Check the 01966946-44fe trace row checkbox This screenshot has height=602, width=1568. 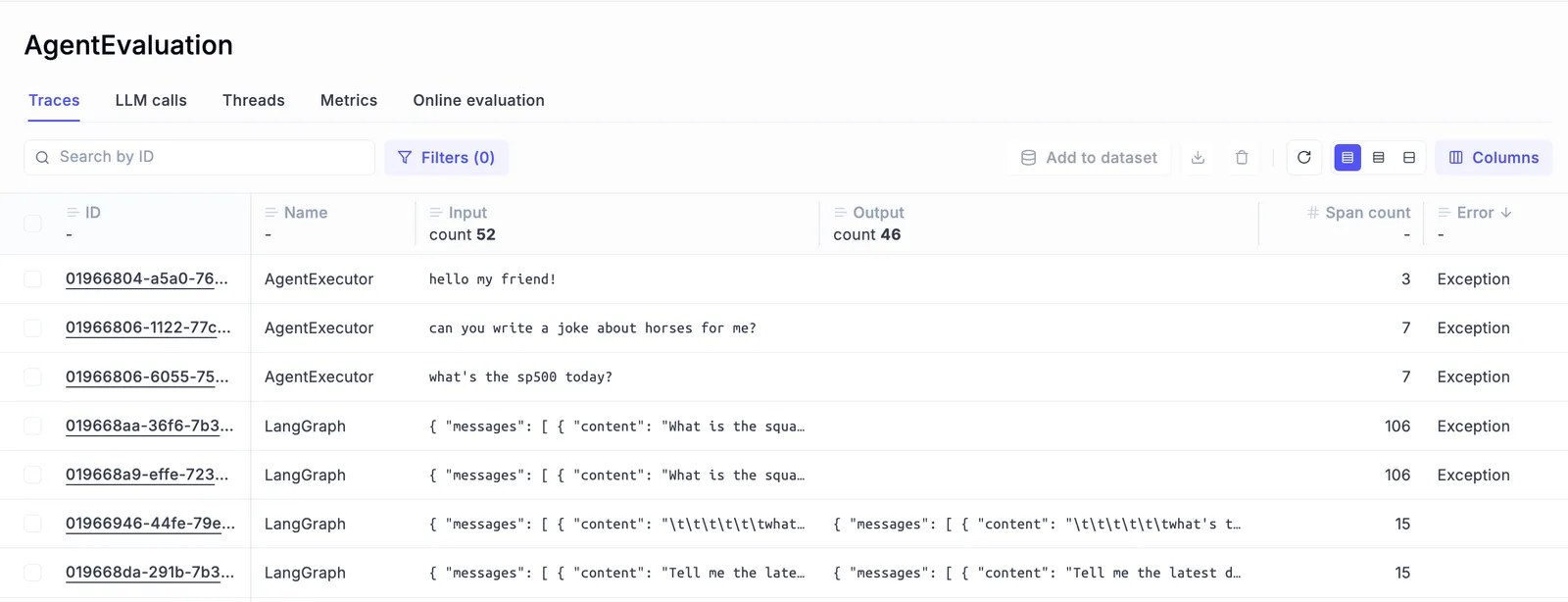click(33, 525)
